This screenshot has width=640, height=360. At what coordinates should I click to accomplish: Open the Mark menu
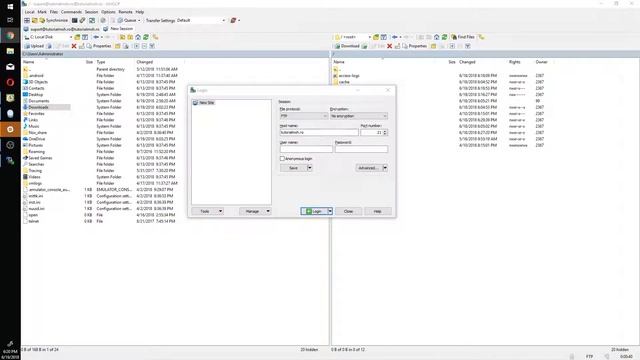[42, 12]
